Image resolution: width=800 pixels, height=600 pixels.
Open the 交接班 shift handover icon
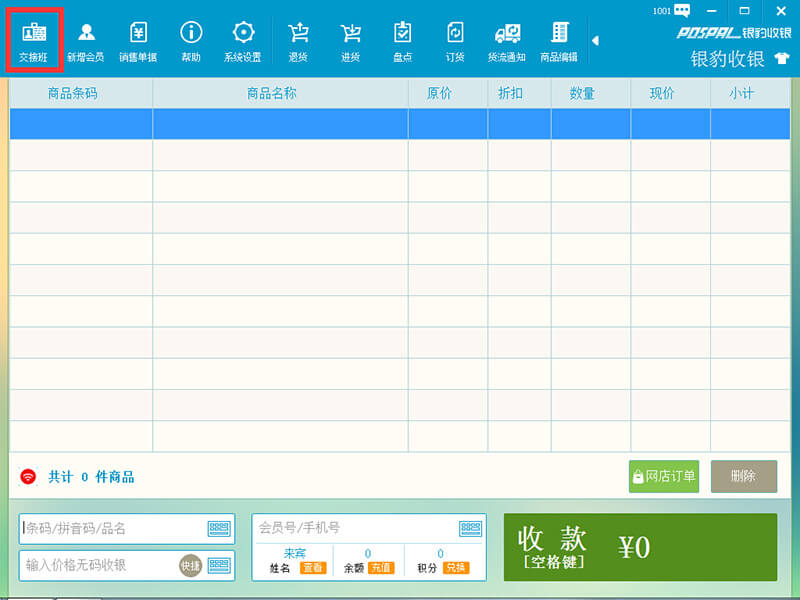(x=34, y=42)
